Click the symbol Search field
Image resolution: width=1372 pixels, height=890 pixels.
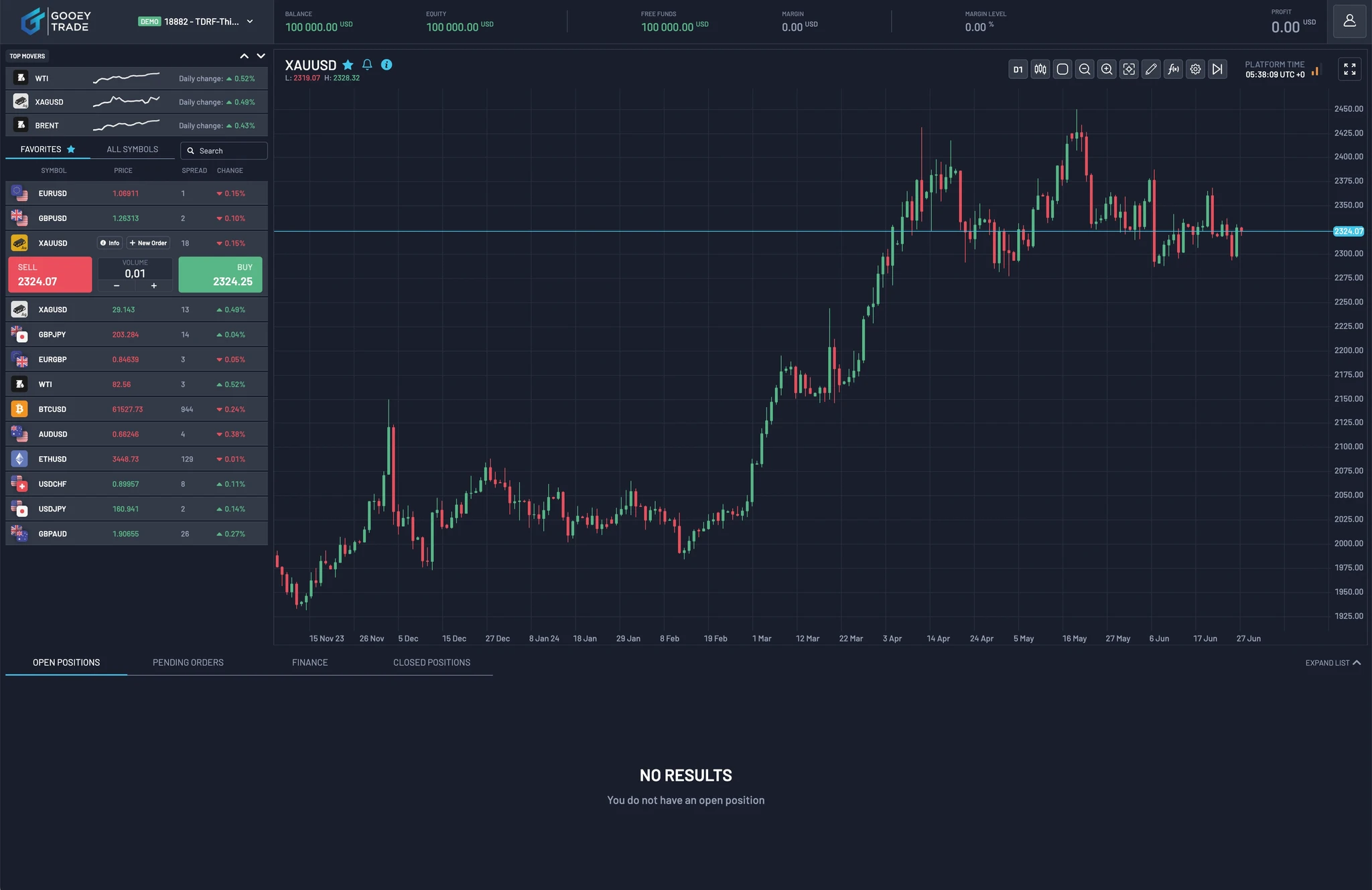click(x=223, y=150)
